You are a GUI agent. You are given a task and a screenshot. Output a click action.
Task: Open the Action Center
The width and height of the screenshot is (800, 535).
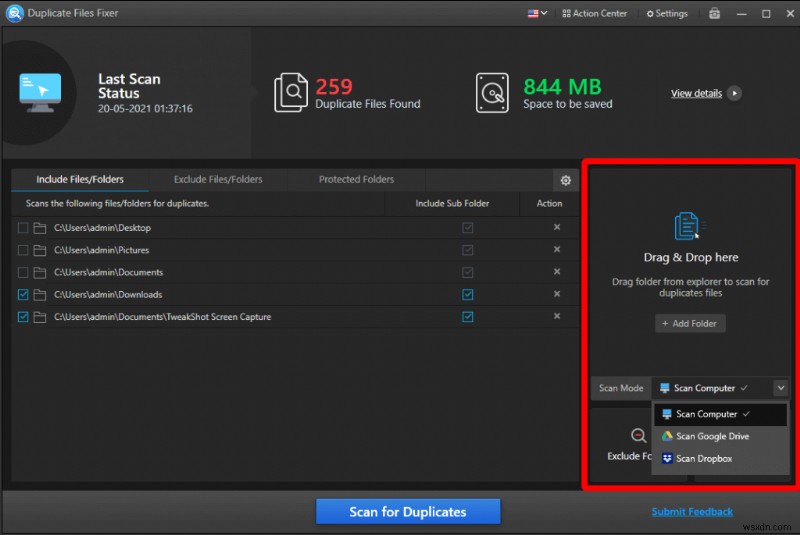click(594, 13)
